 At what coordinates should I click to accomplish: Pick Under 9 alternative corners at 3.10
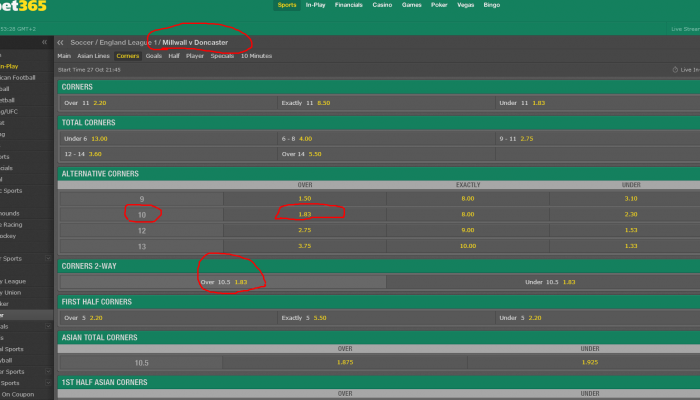[x=625, y=199]
